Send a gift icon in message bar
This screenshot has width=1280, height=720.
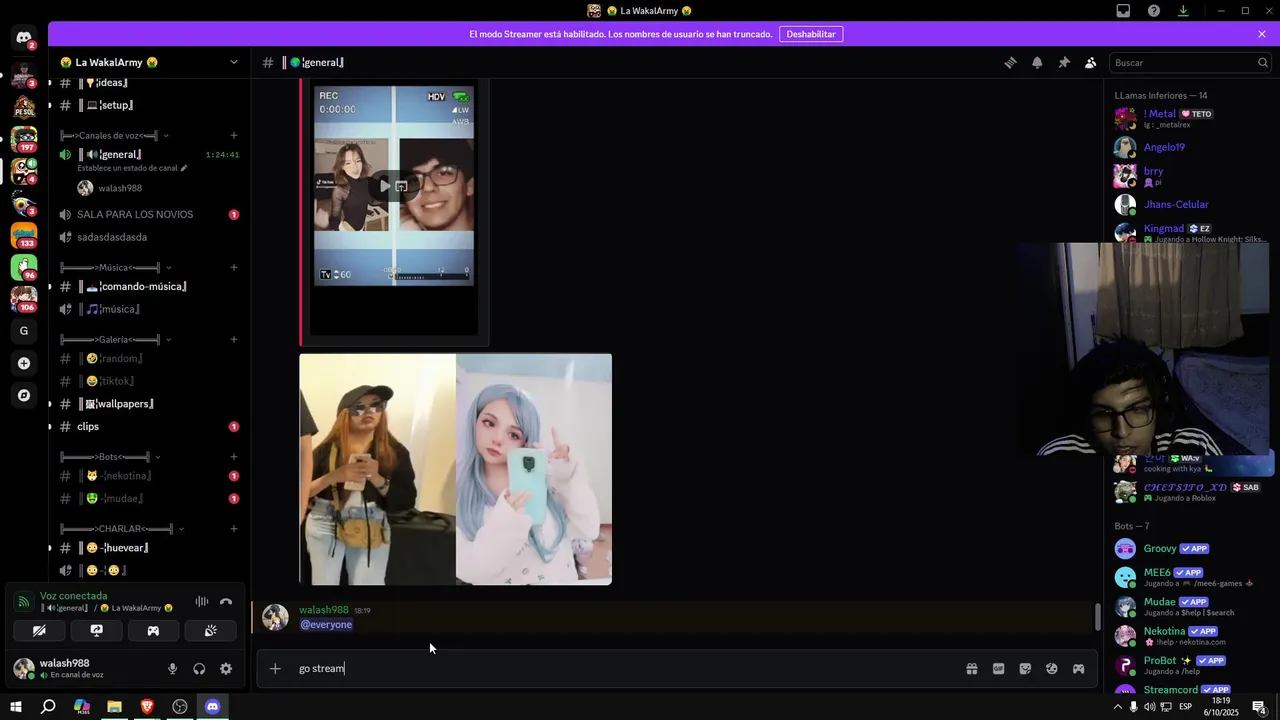(971, 668)
